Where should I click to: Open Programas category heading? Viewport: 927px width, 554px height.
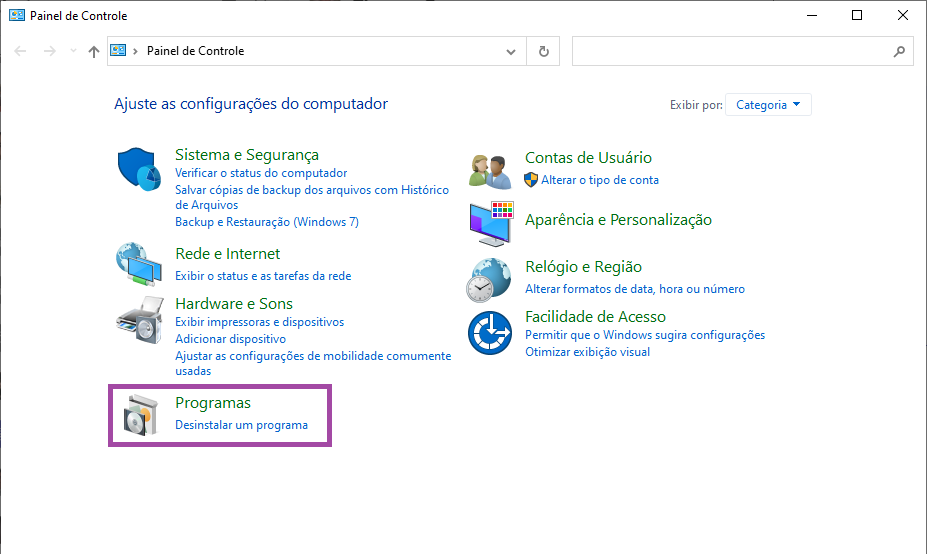click(x=213, y=403)
